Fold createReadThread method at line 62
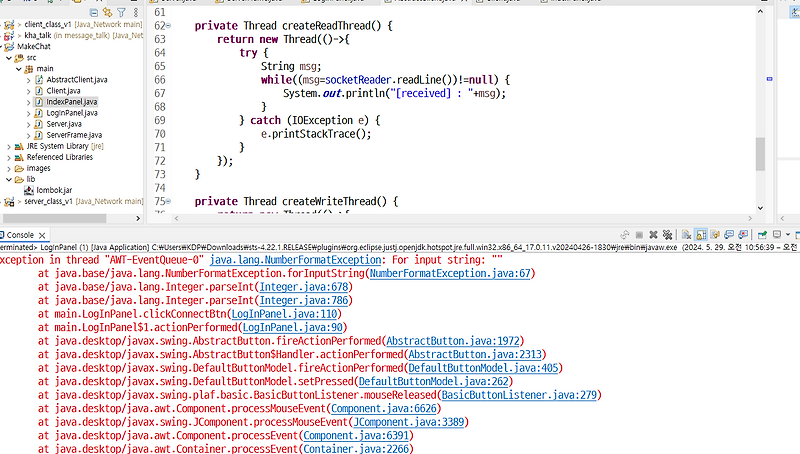The image size is (800, 454). (168, 26)
